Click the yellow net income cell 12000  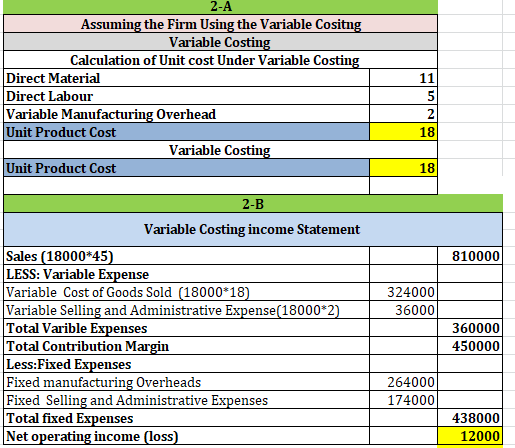tap(470, 436)
